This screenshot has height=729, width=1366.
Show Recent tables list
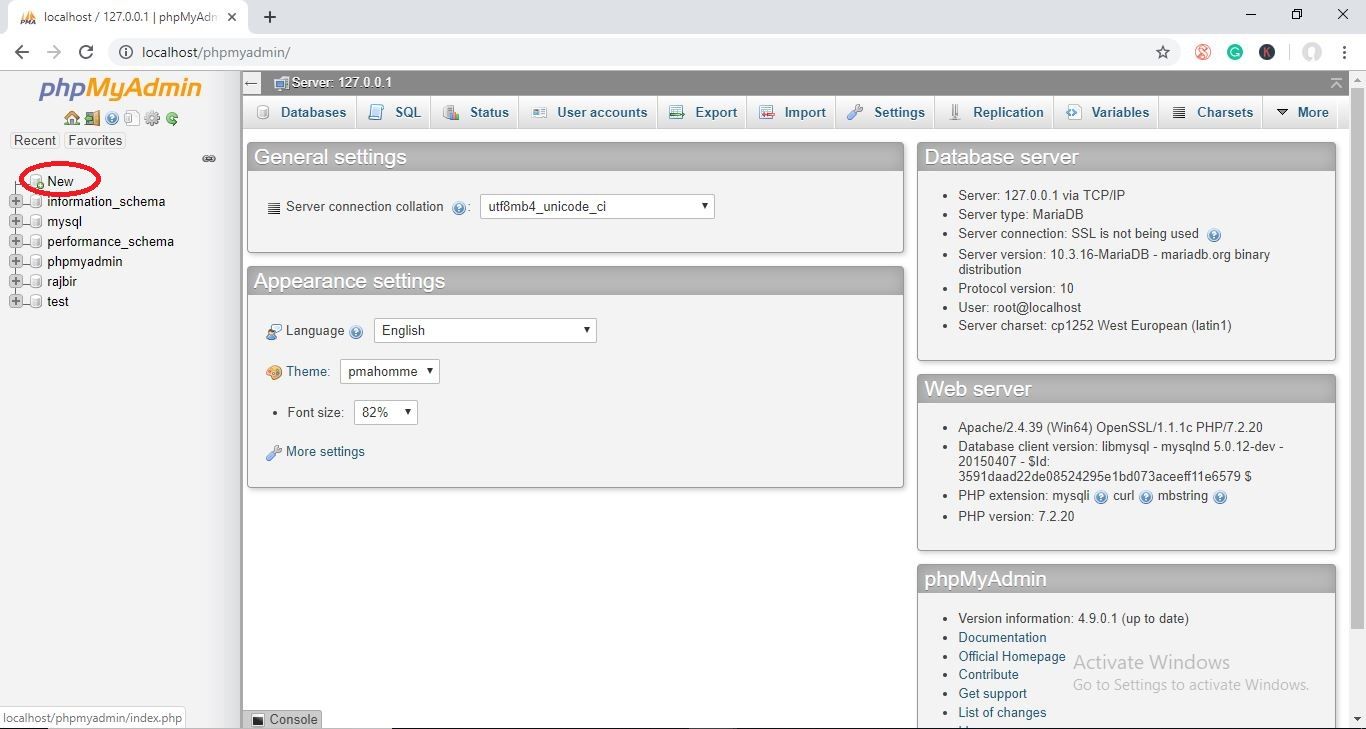click(35, 140)
